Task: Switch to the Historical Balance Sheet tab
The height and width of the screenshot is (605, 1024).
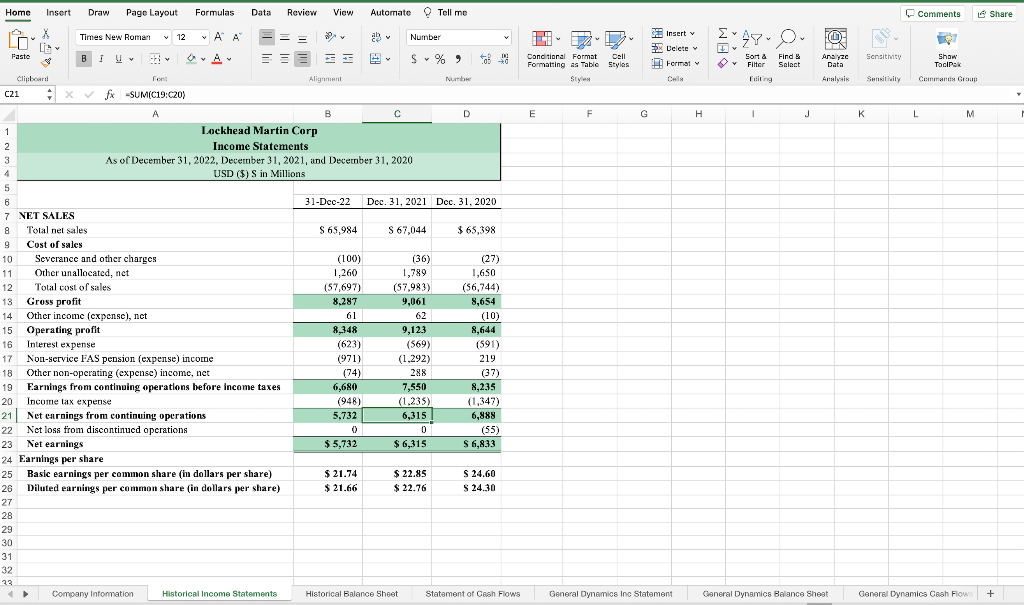Action: [x=351, y=591]
